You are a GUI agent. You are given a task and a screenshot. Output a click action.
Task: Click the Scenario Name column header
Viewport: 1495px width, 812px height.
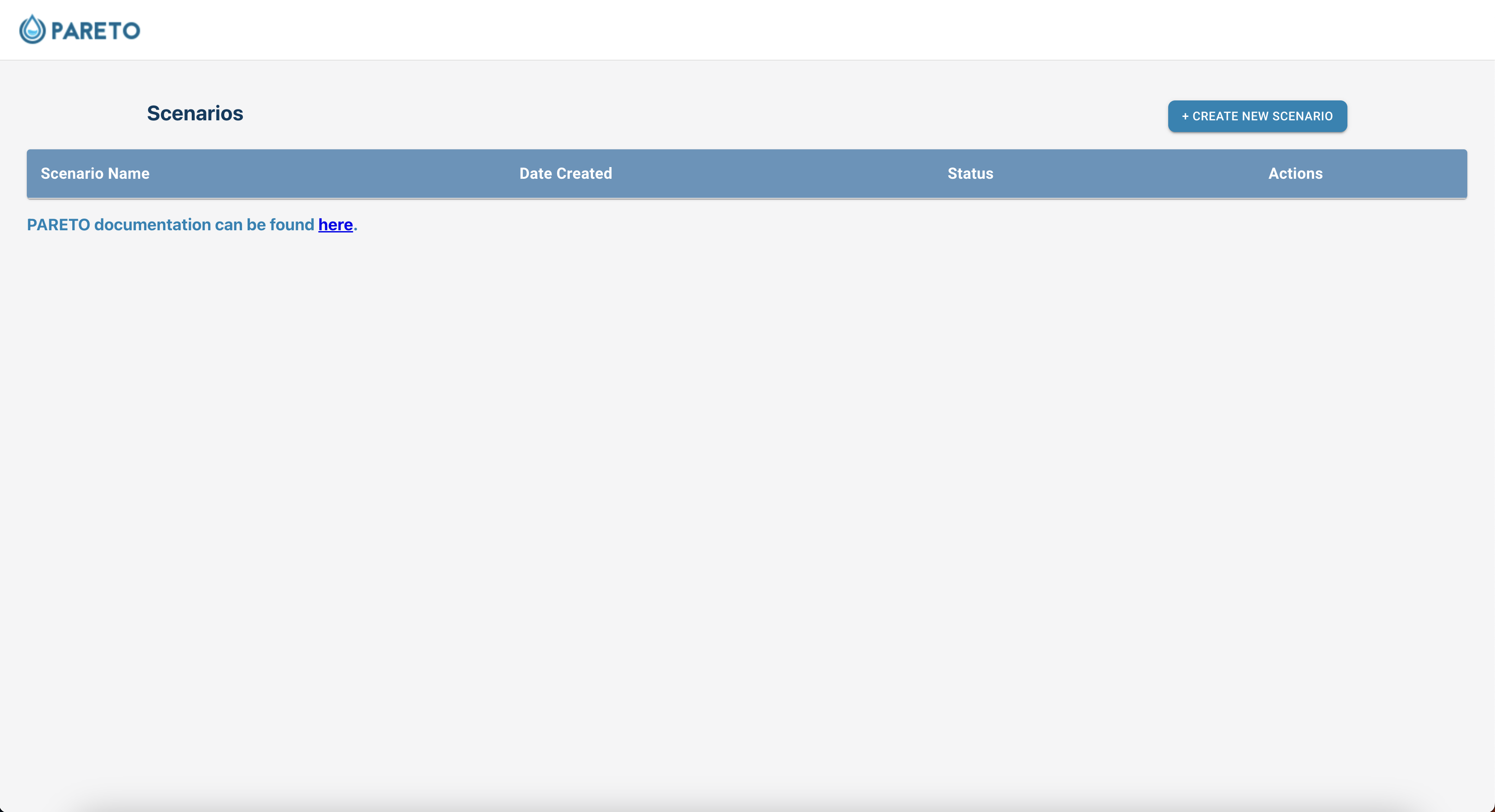(95, 174)
